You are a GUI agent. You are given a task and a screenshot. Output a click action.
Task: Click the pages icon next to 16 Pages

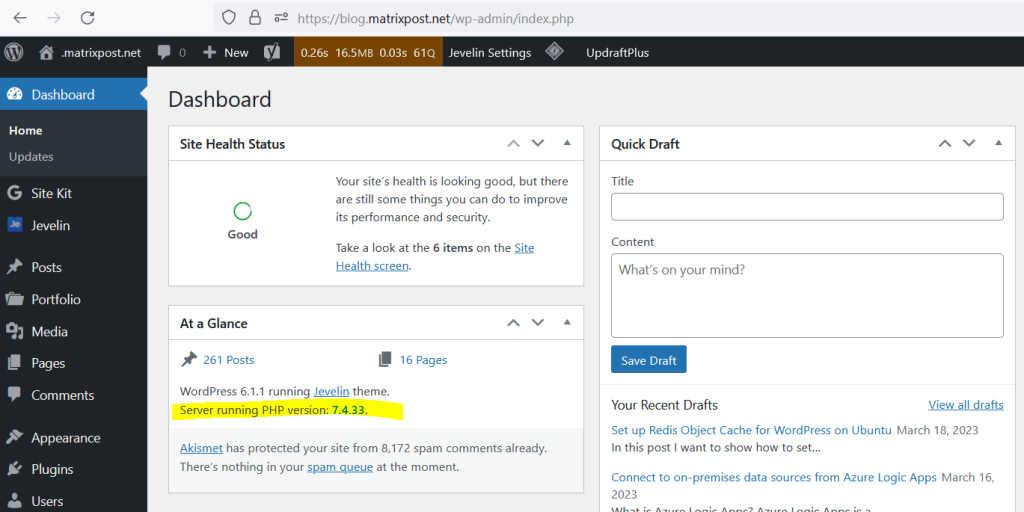point(385,359)
